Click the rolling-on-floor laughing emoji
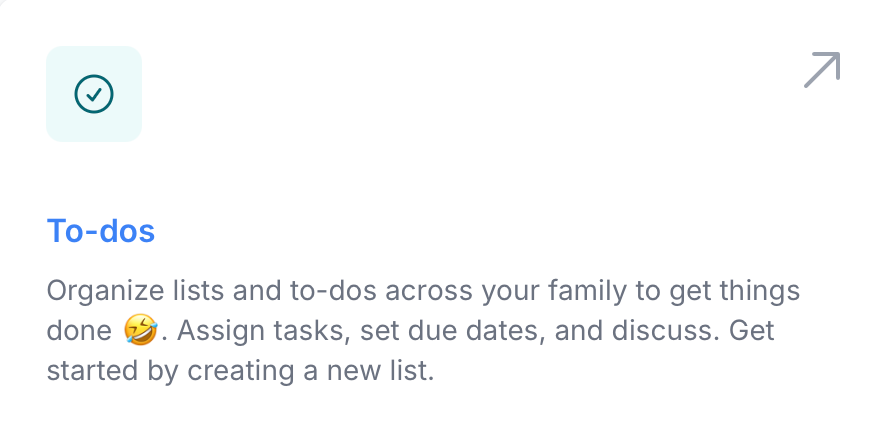Viewport: 888px width, 432px height. tap(140, 331)
